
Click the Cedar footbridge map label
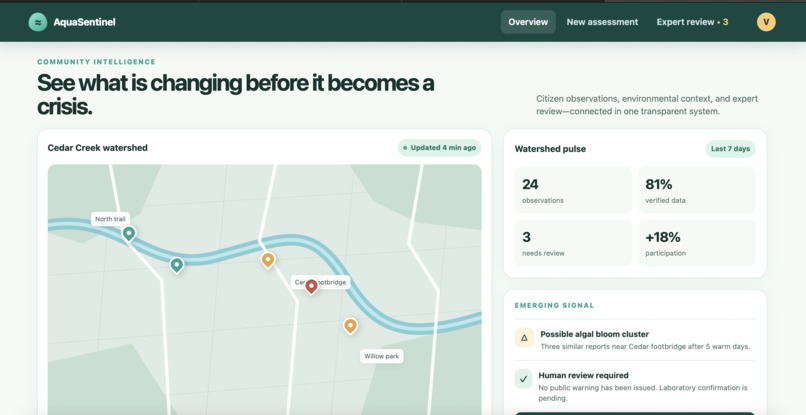pos(320,282)
